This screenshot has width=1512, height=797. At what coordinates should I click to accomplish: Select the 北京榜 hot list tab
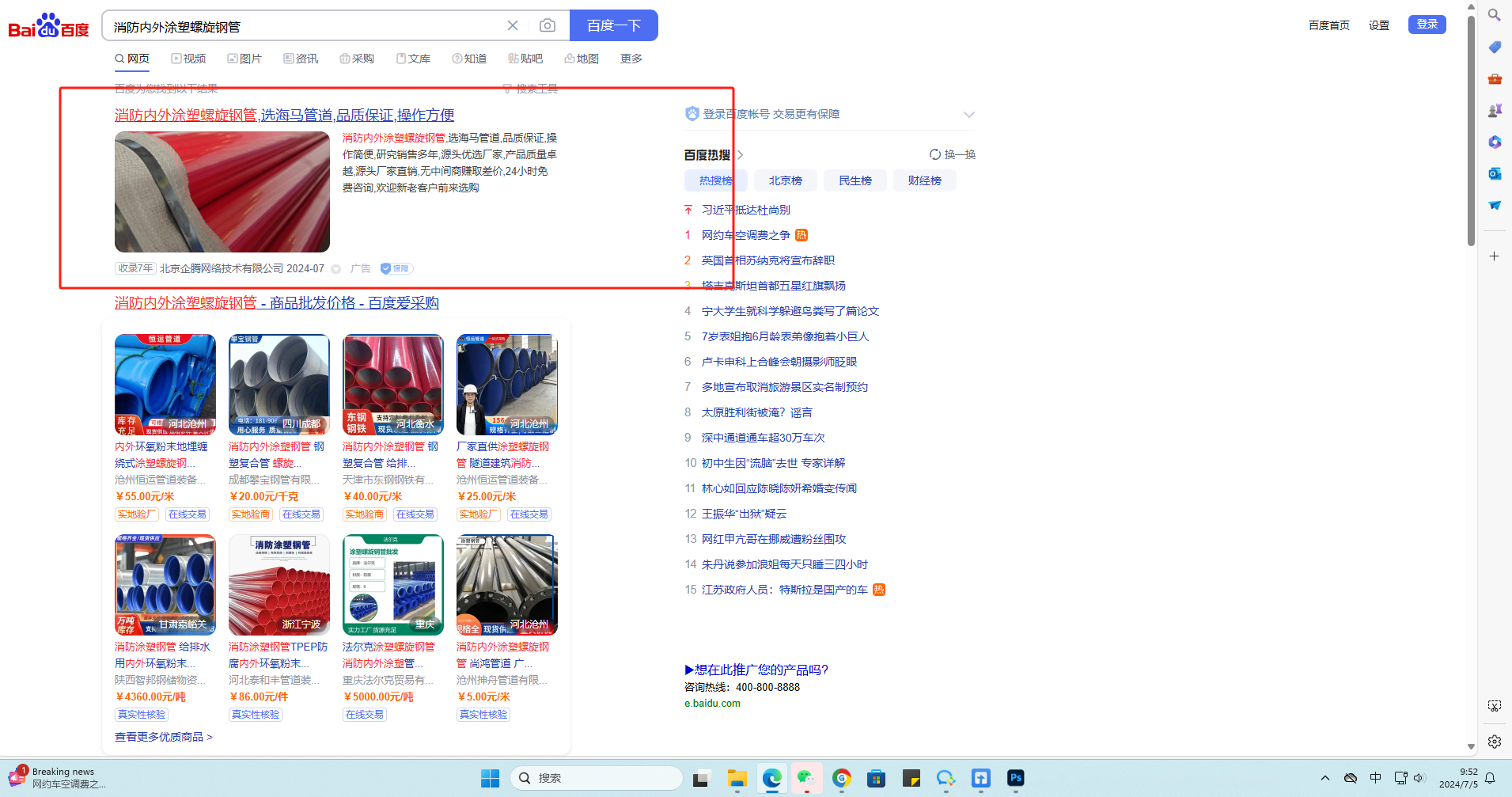pos(786,180)
